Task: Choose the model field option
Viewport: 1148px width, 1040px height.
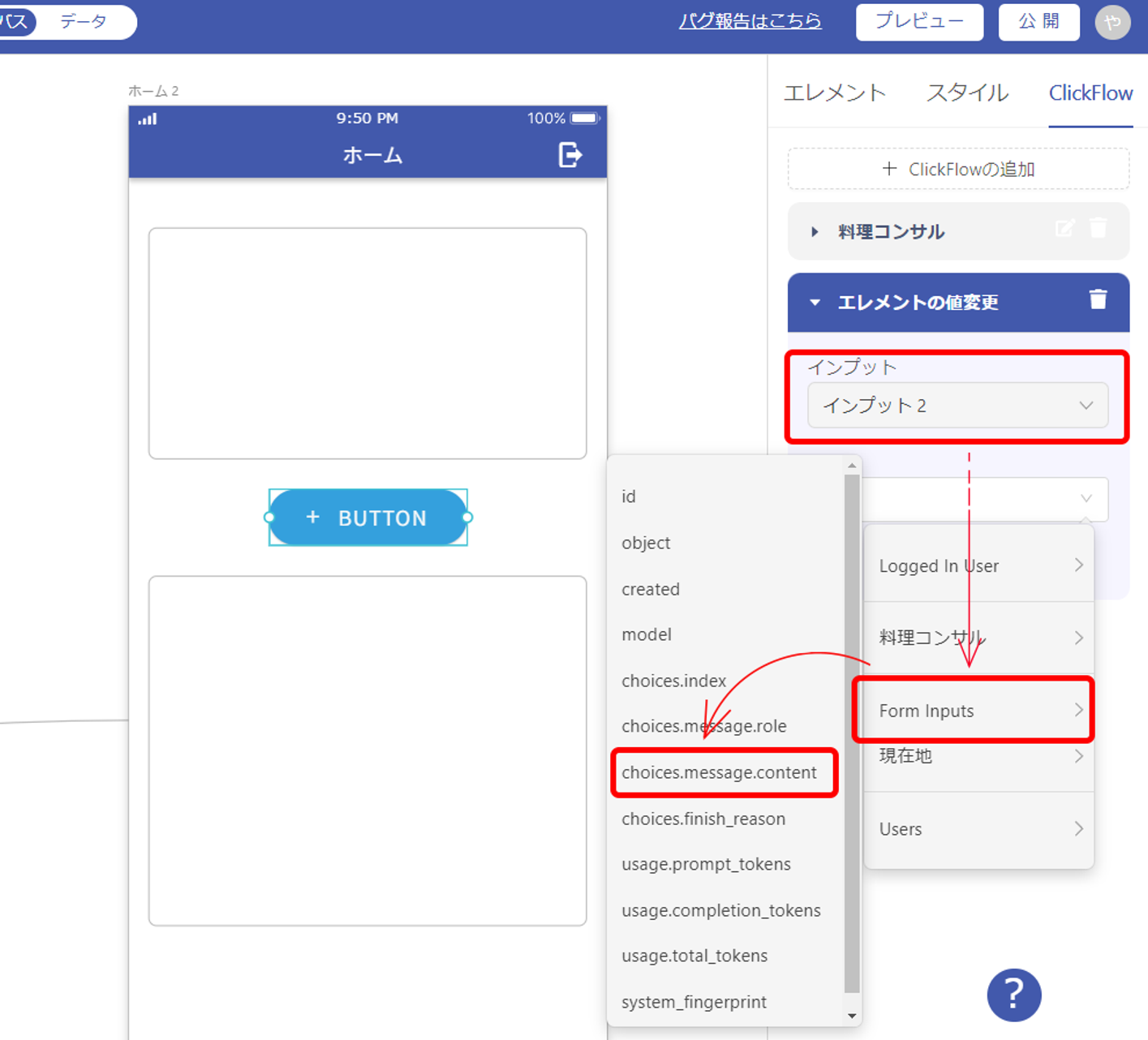Action: tap(647, 634)
